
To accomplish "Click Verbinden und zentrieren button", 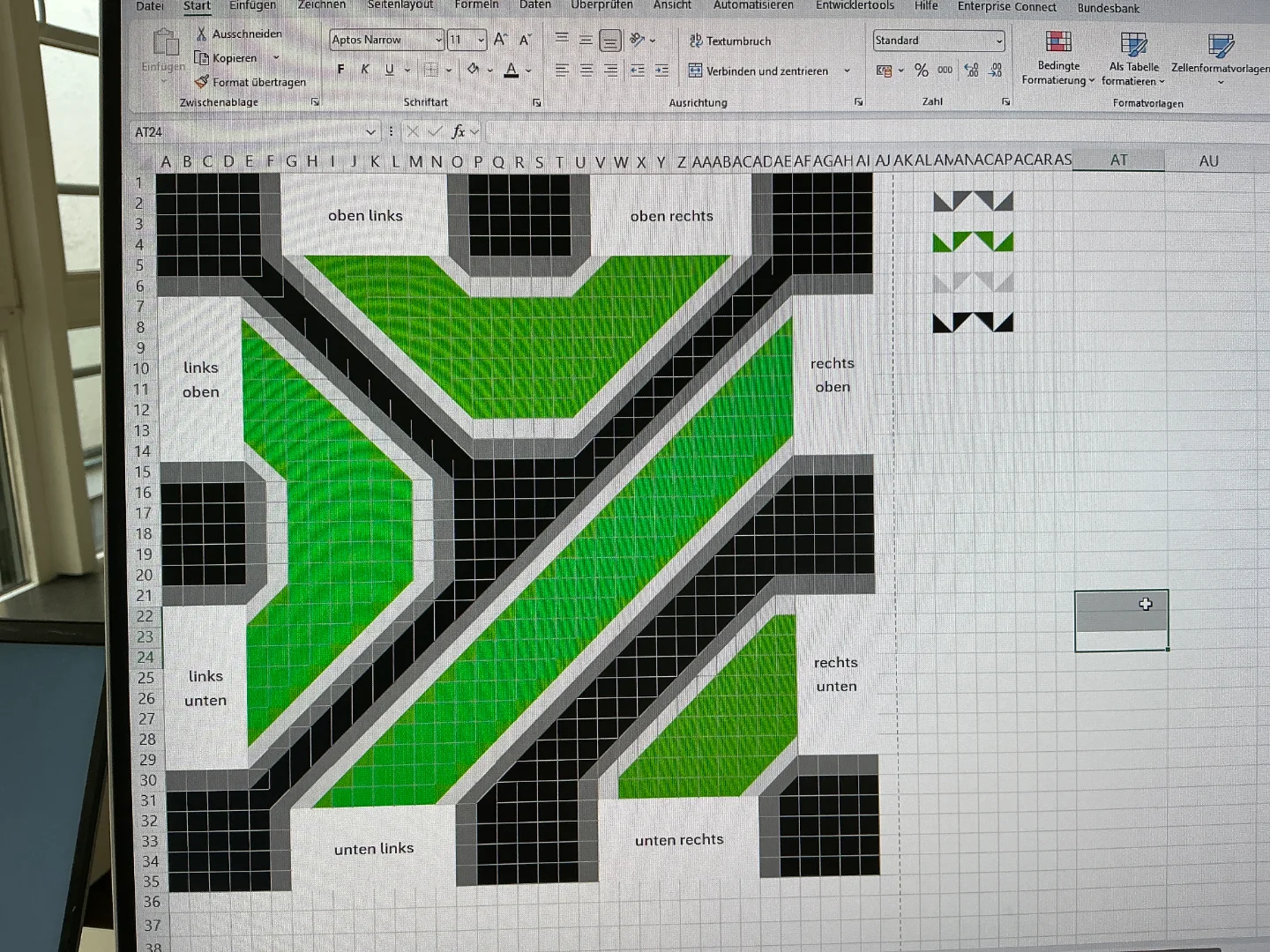I will [x=758, y=71].
